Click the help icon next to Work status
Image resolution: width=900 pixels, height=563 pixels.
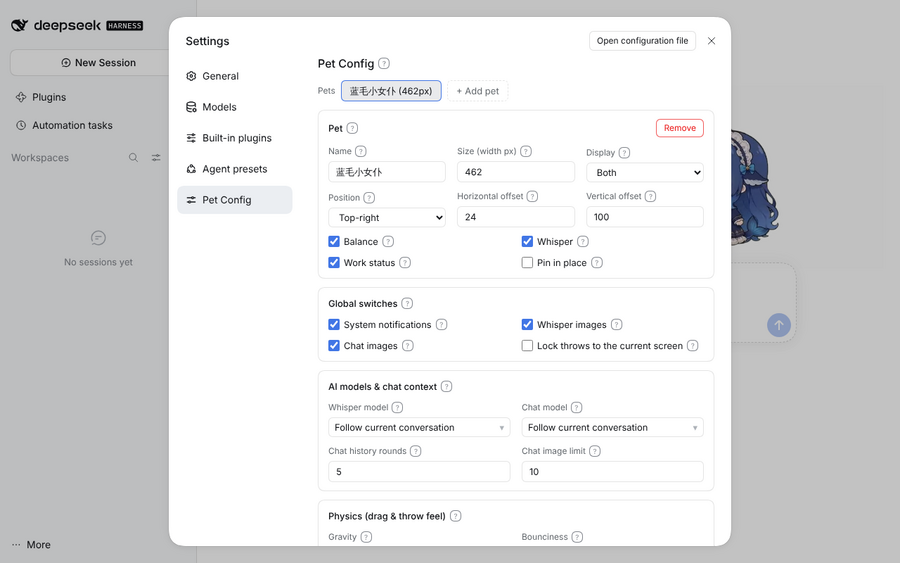[405, 263]
